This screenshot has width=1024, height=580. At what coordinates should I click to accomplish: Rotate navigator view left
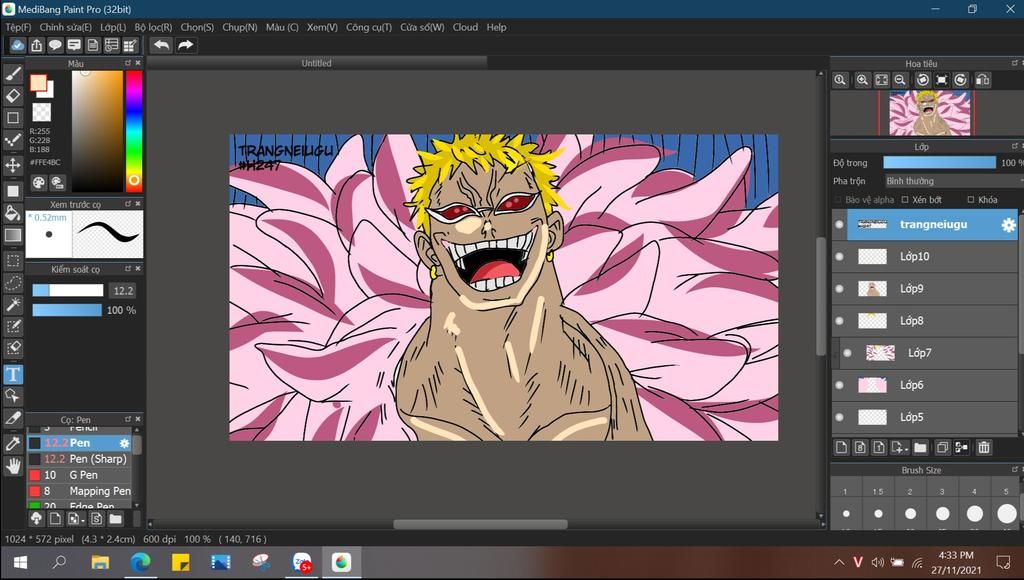click(922, 80)
